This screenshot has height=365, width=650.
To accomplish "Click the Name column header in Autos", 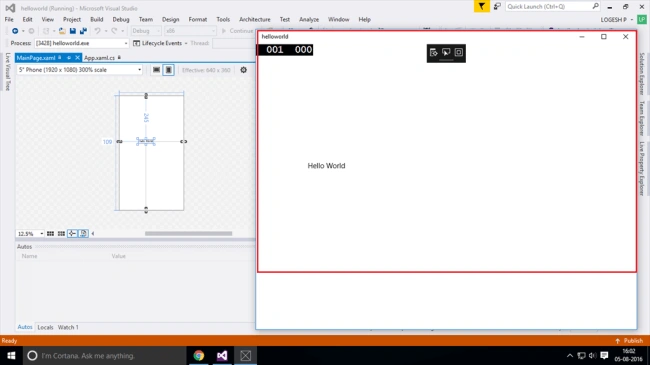I will point(29,256).
